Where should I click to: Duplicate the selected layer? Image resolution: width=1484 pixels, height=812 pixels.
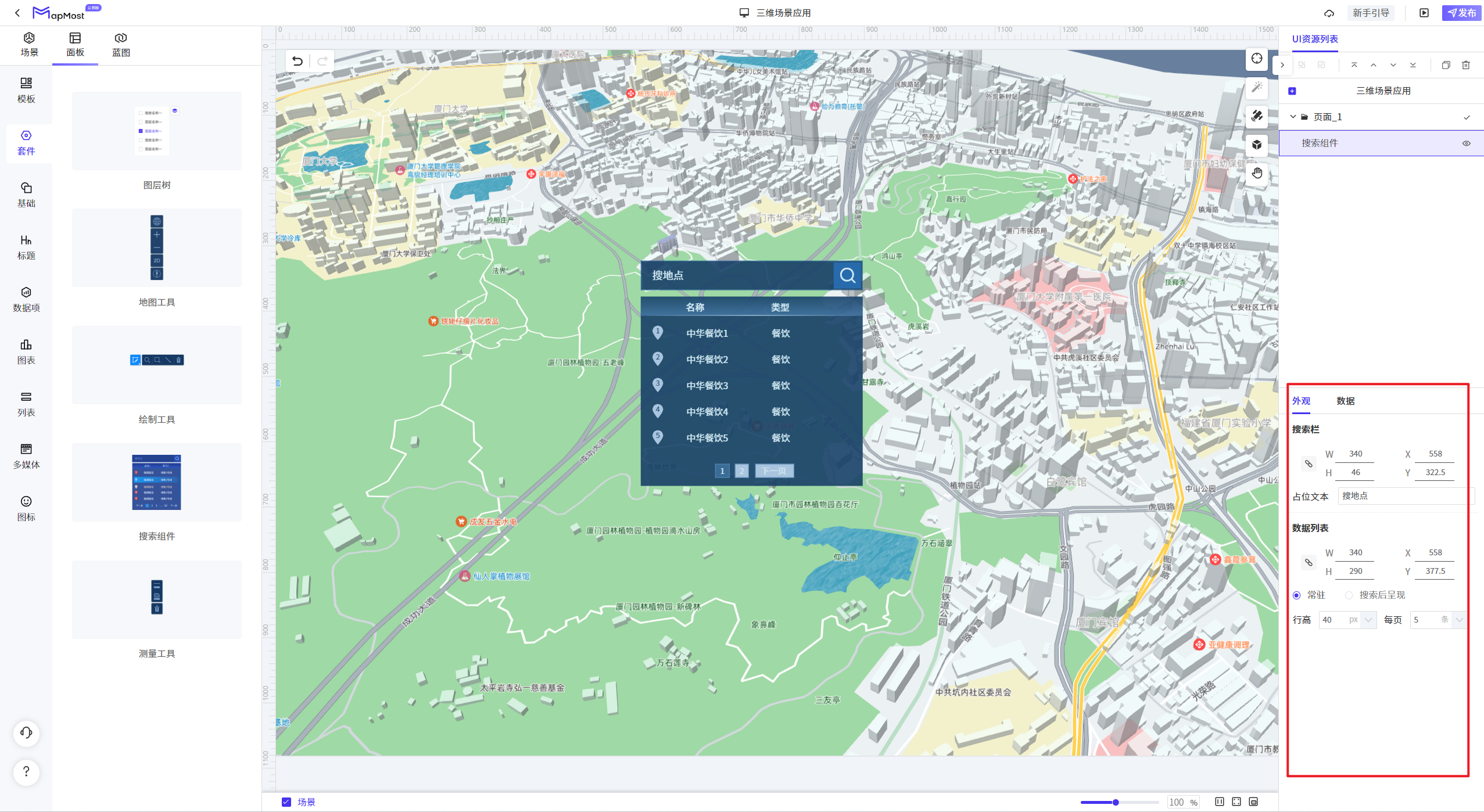(1446, 65)
